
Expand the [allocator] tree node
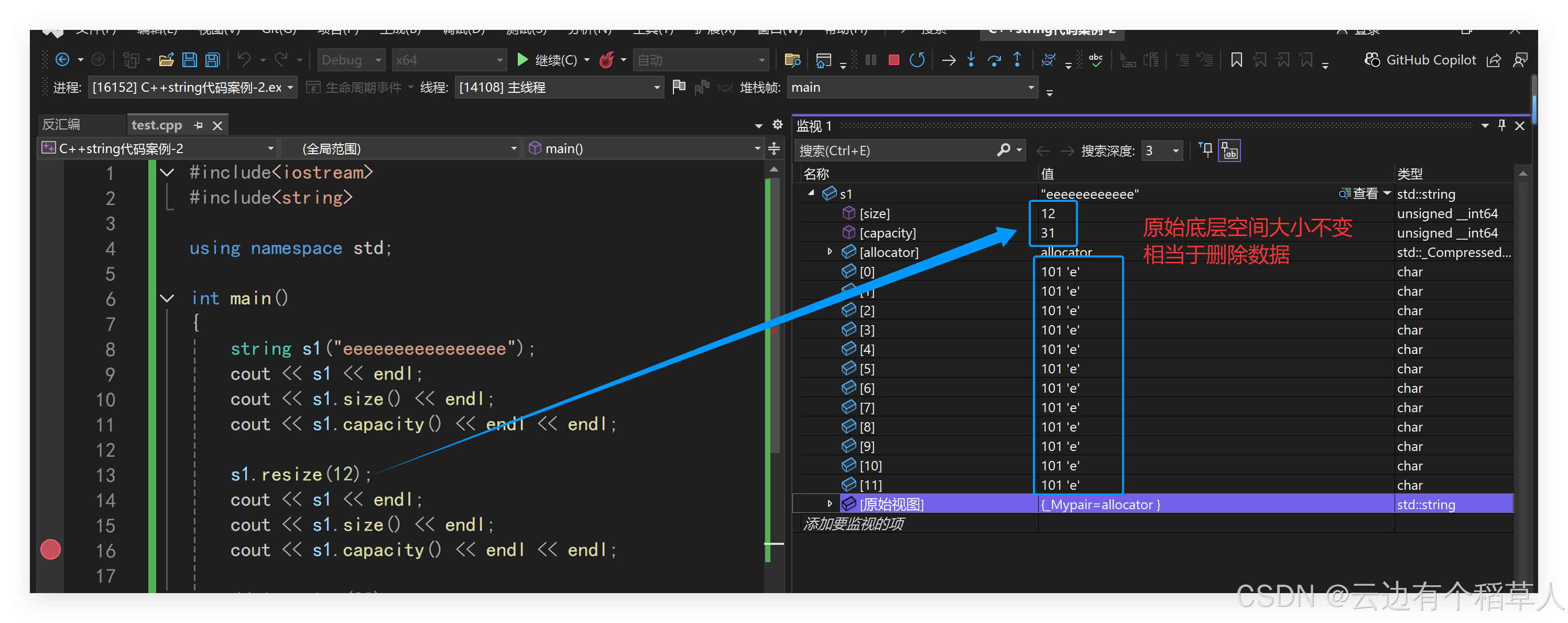830,252
